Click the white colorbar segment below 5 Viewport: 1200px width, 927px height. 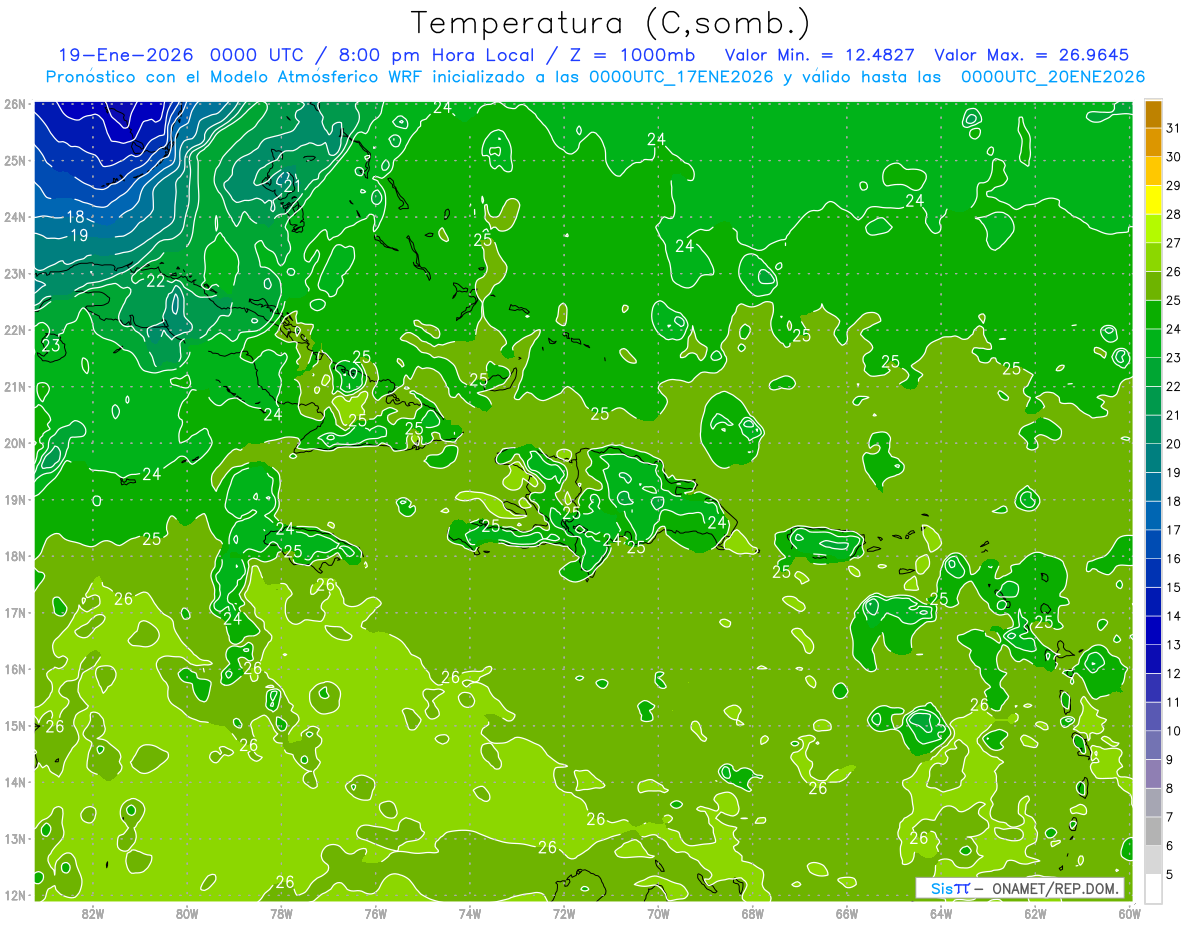point(1153,888)
